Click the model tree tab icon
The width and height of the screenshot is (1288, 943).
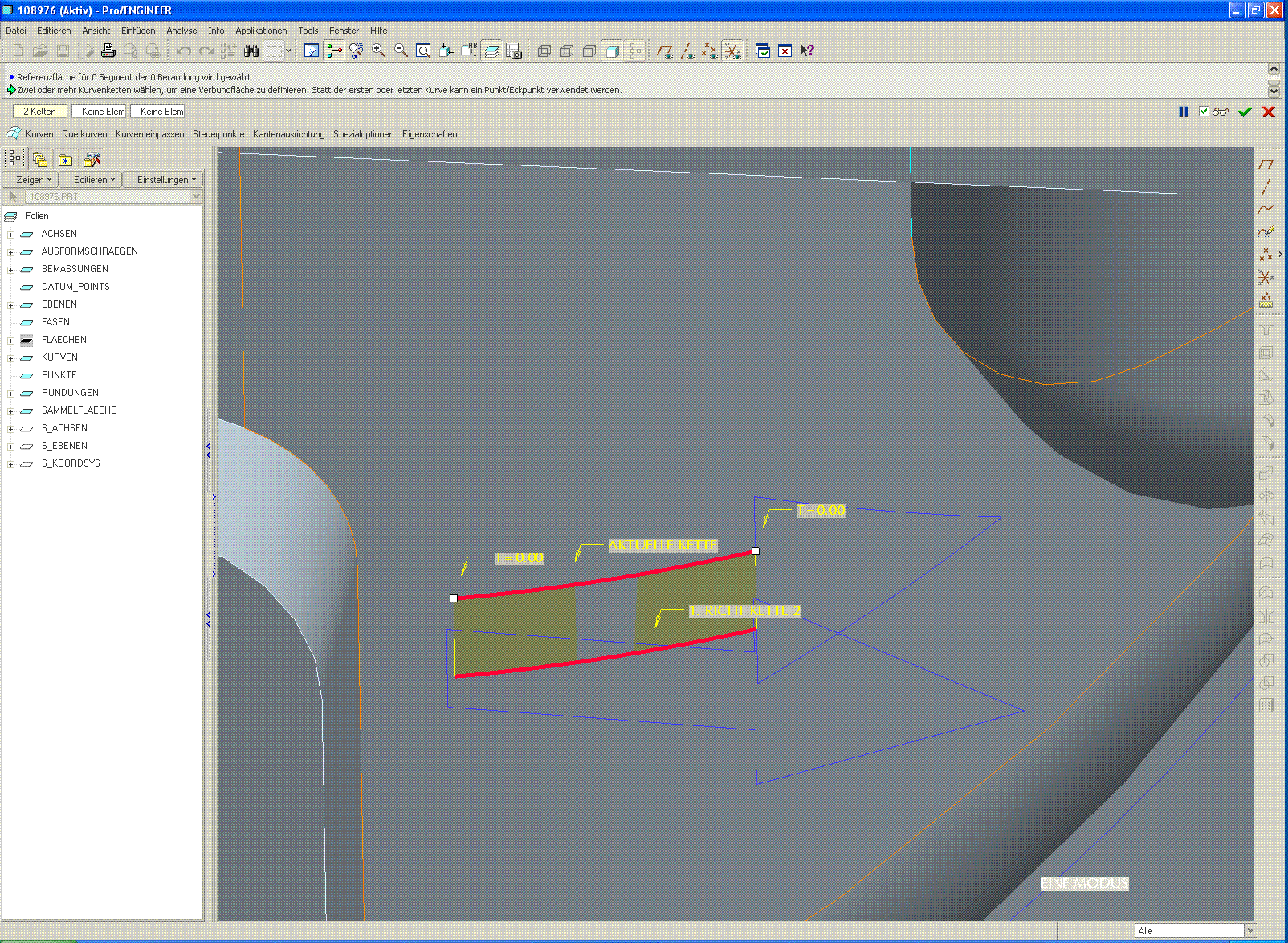coord(14,159)
